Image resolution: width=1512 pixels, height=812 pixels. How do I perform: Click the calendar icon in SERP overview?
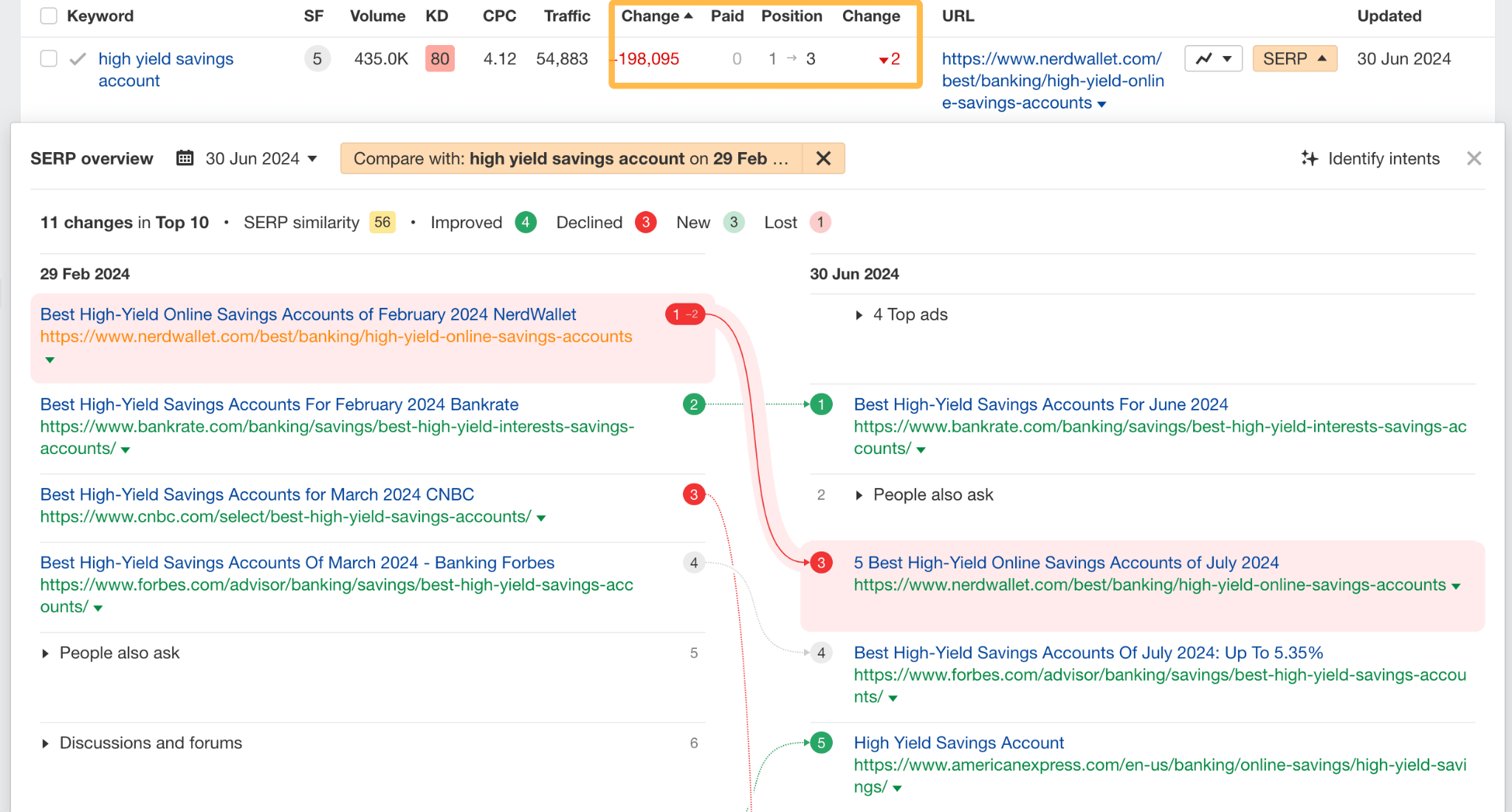(185, 158)
